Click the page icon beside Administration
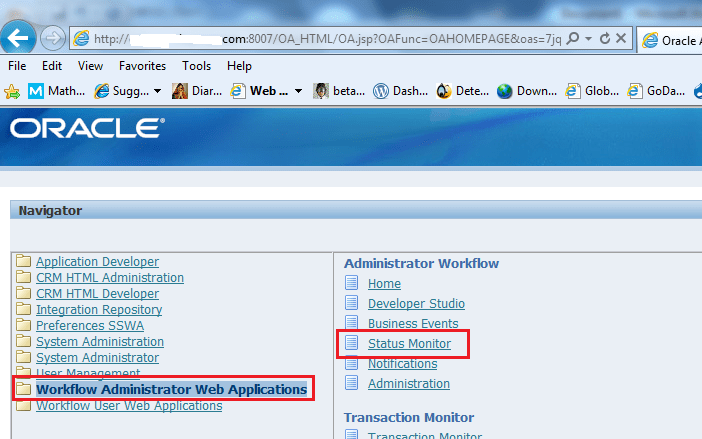 [351, 383]
